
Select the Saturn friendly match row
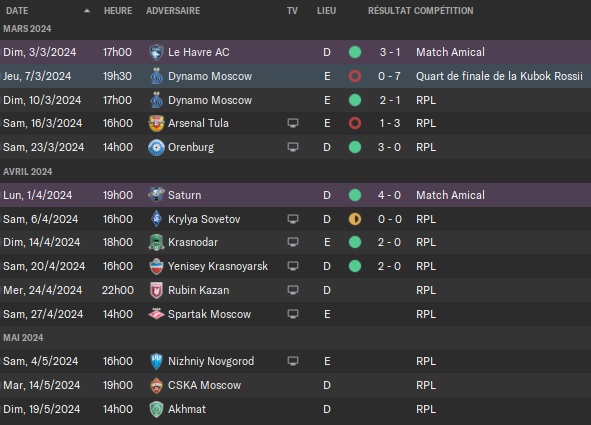(296, 195)
